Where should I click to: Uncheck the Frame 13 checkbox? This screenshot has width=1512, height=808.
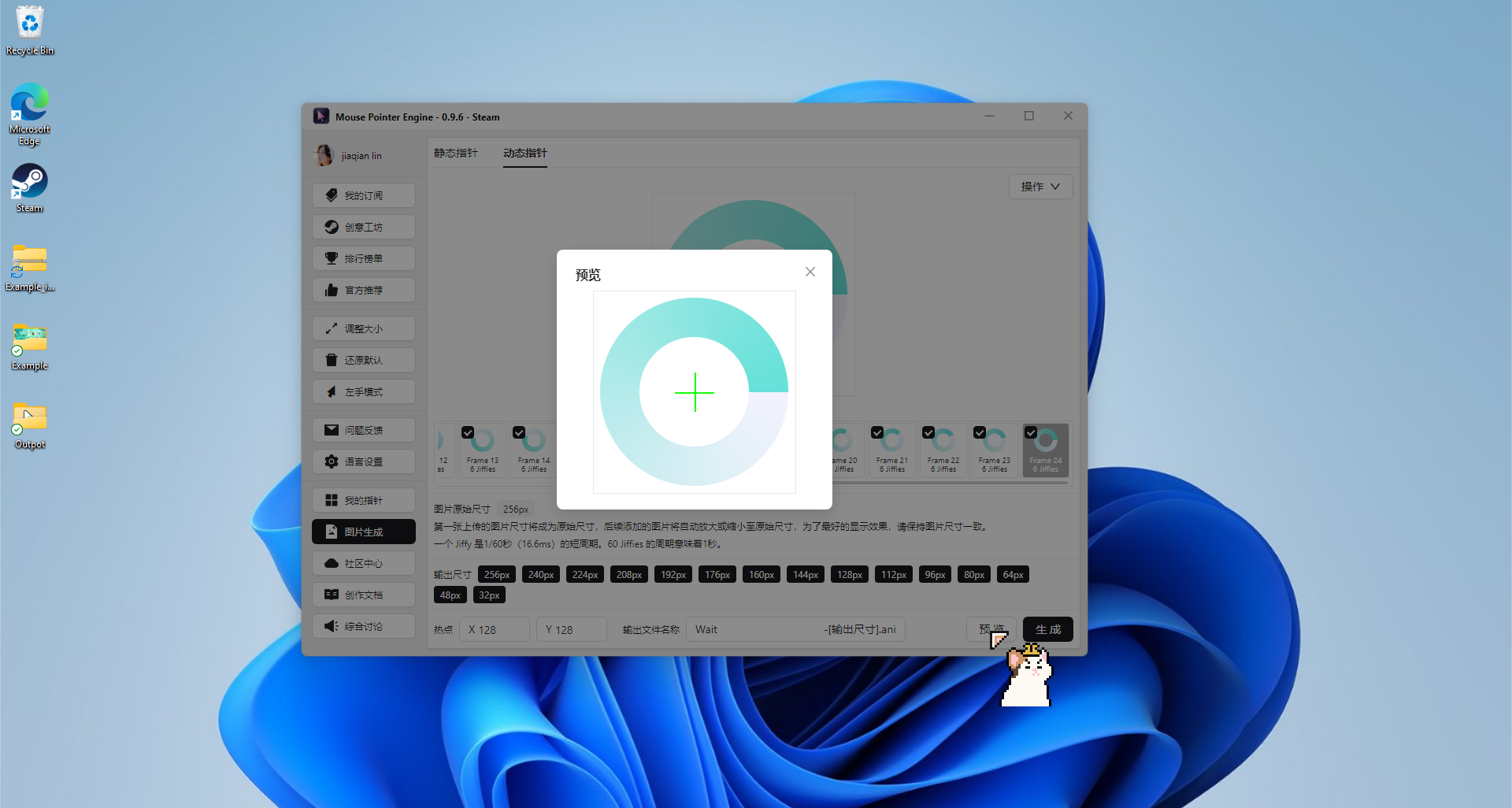(x=468, y=432)
